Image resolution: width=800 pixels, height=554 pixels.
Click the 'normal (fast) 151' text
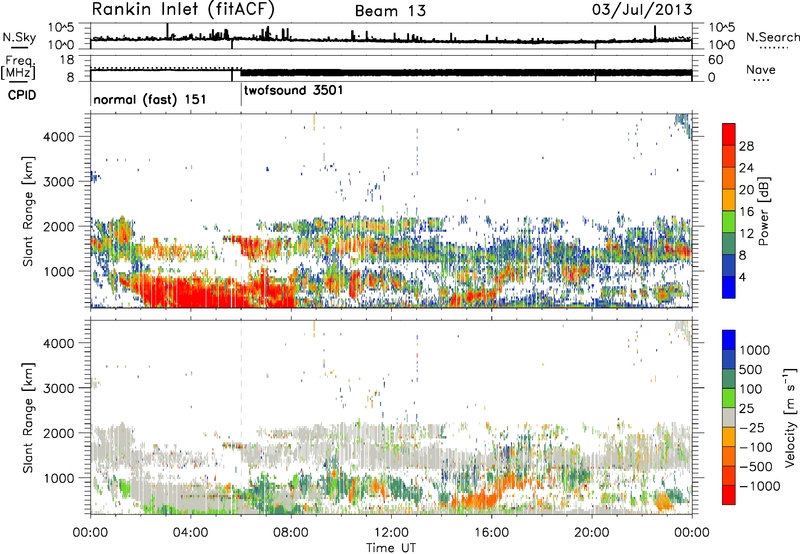pyautogui.click(x=149, y=99)
